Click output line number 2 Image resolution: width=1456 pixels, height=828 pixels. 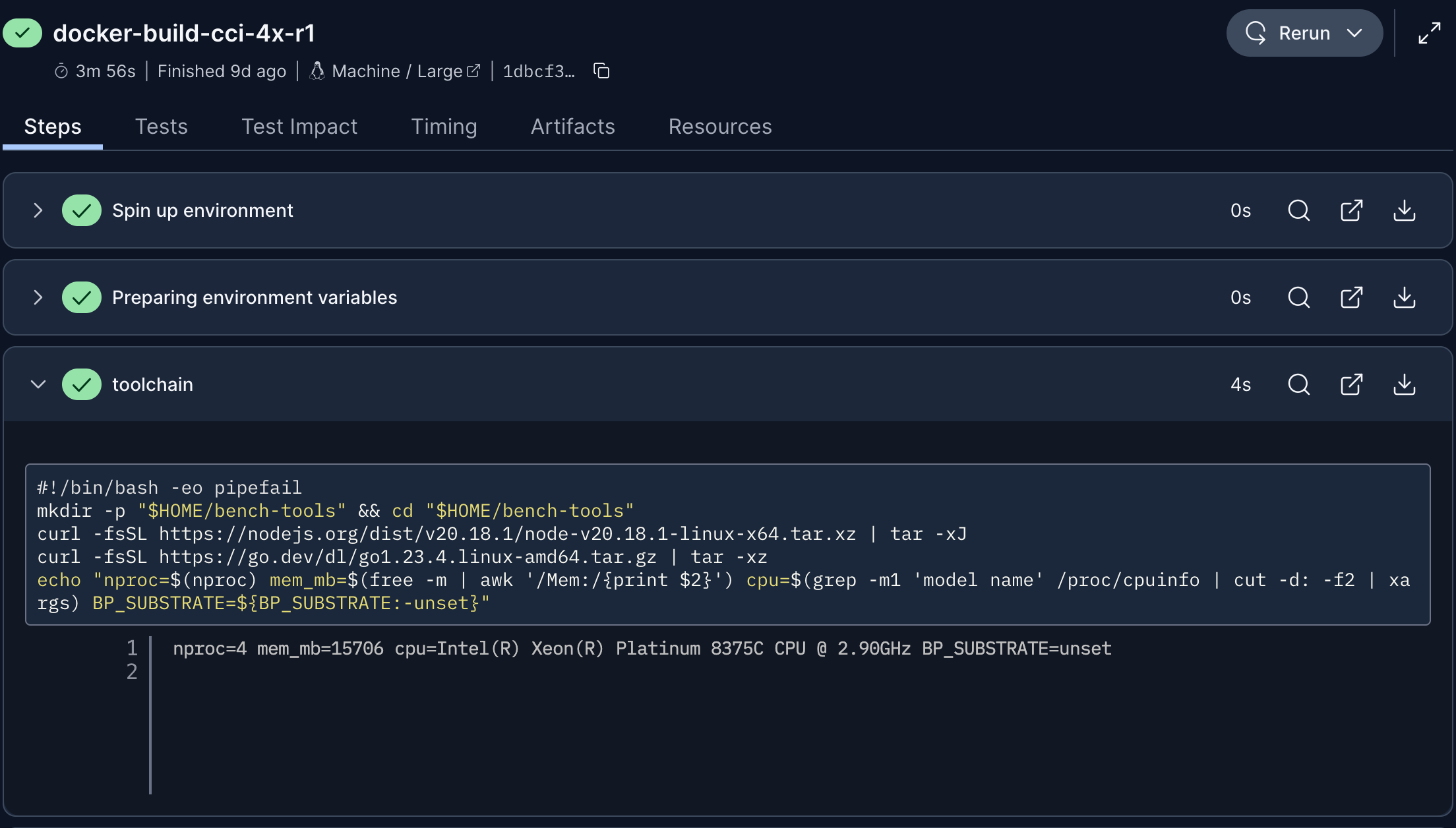click(x=132, y=672)
